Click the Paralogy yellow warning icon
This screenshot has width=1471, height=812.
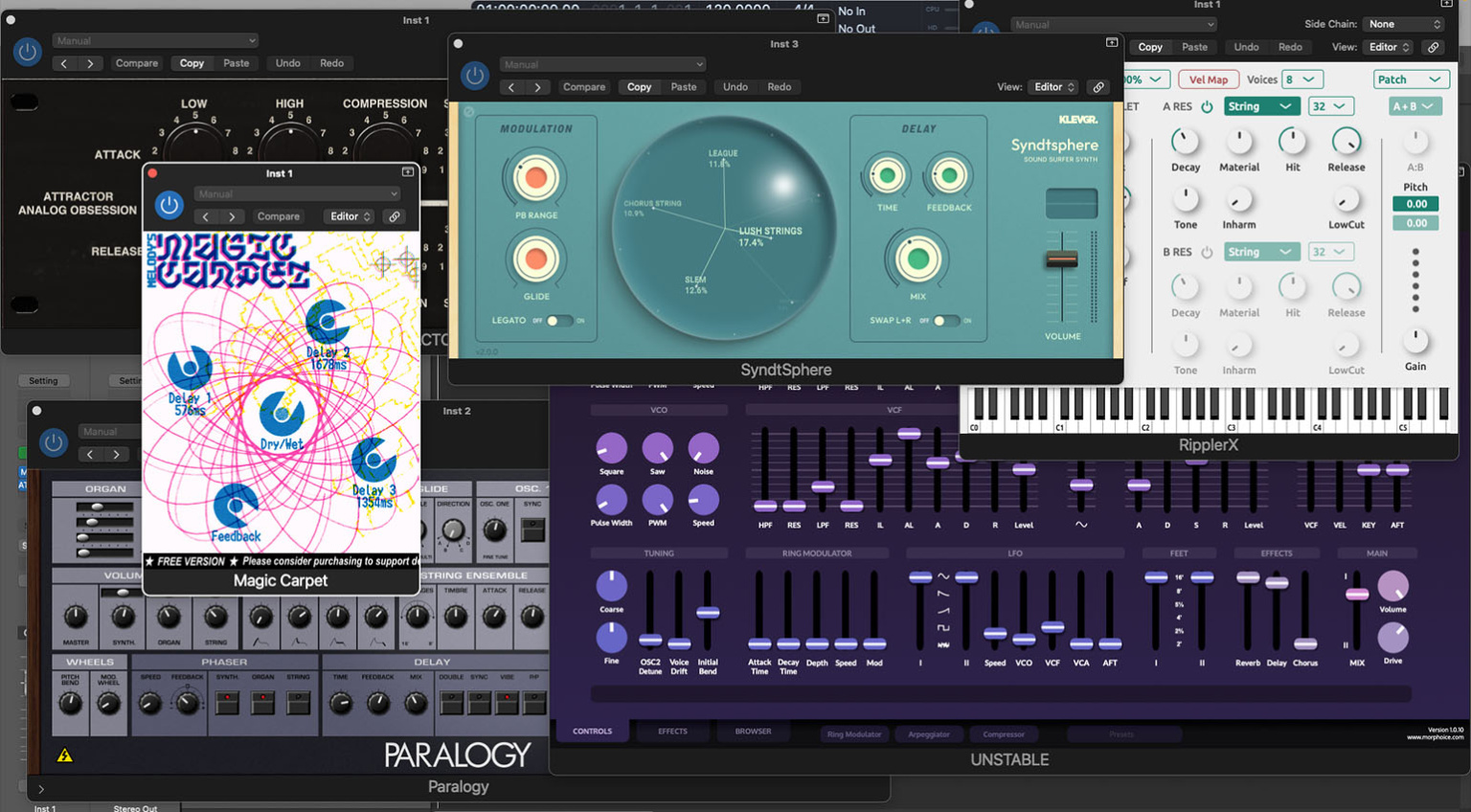pyautogui.click(x=65, y=756)
